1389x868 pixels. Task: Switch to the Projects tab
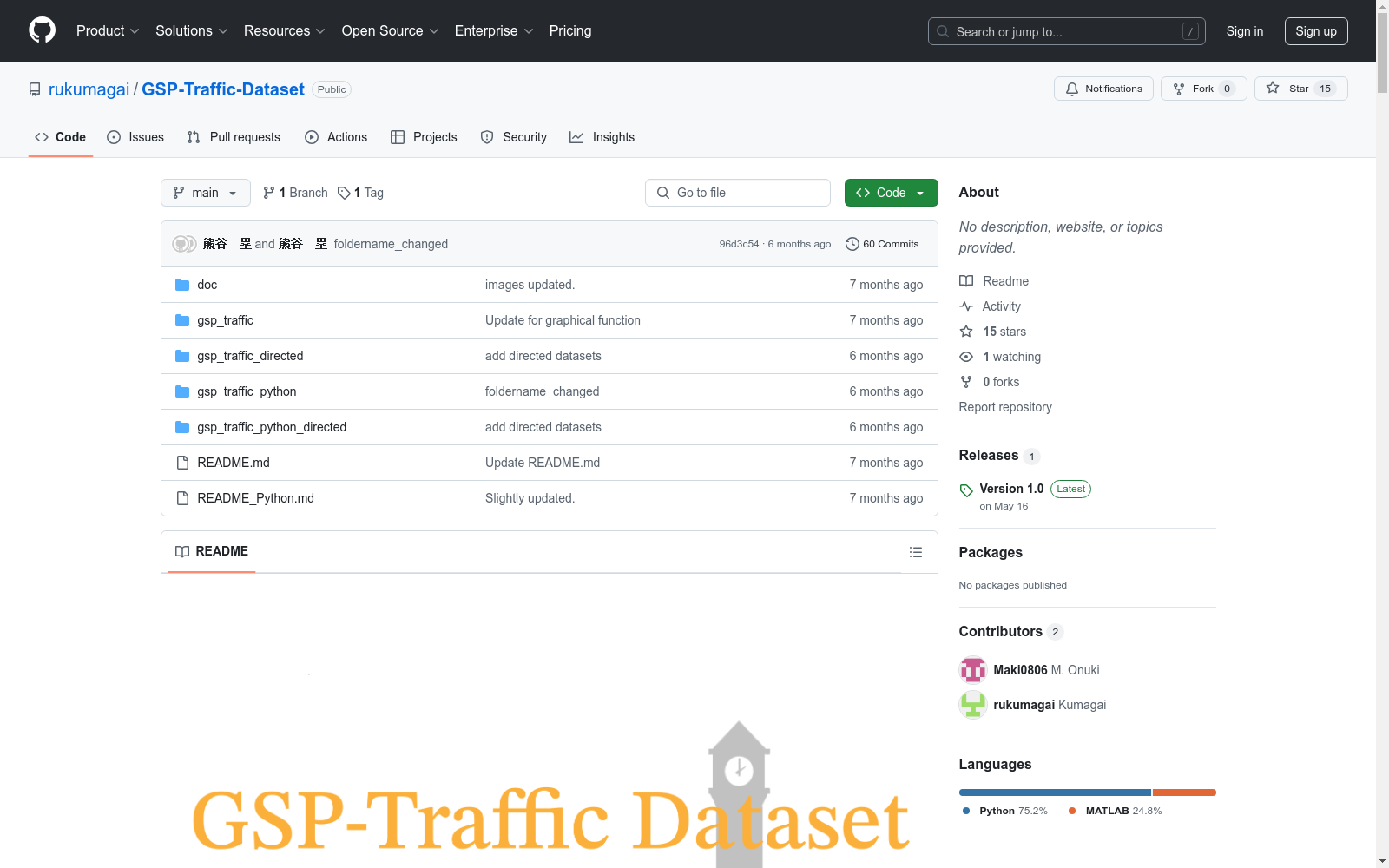click(x=424, y=137)
